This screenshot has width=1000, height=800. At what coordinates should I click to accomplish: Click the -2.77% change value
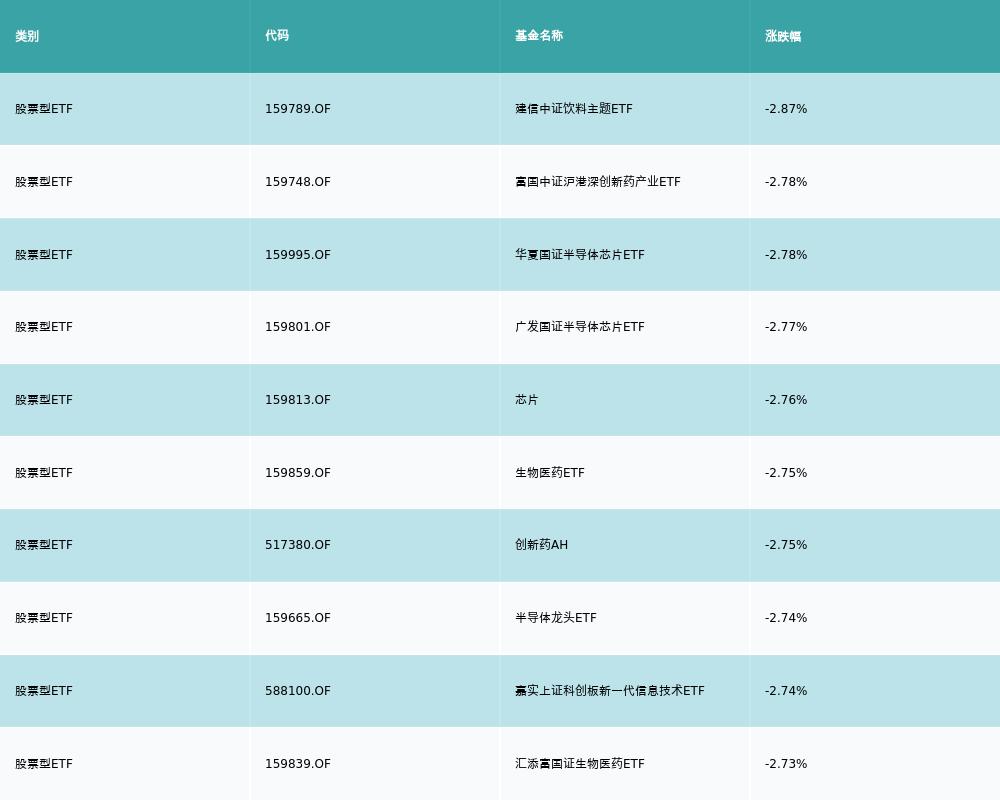[786, 327]
